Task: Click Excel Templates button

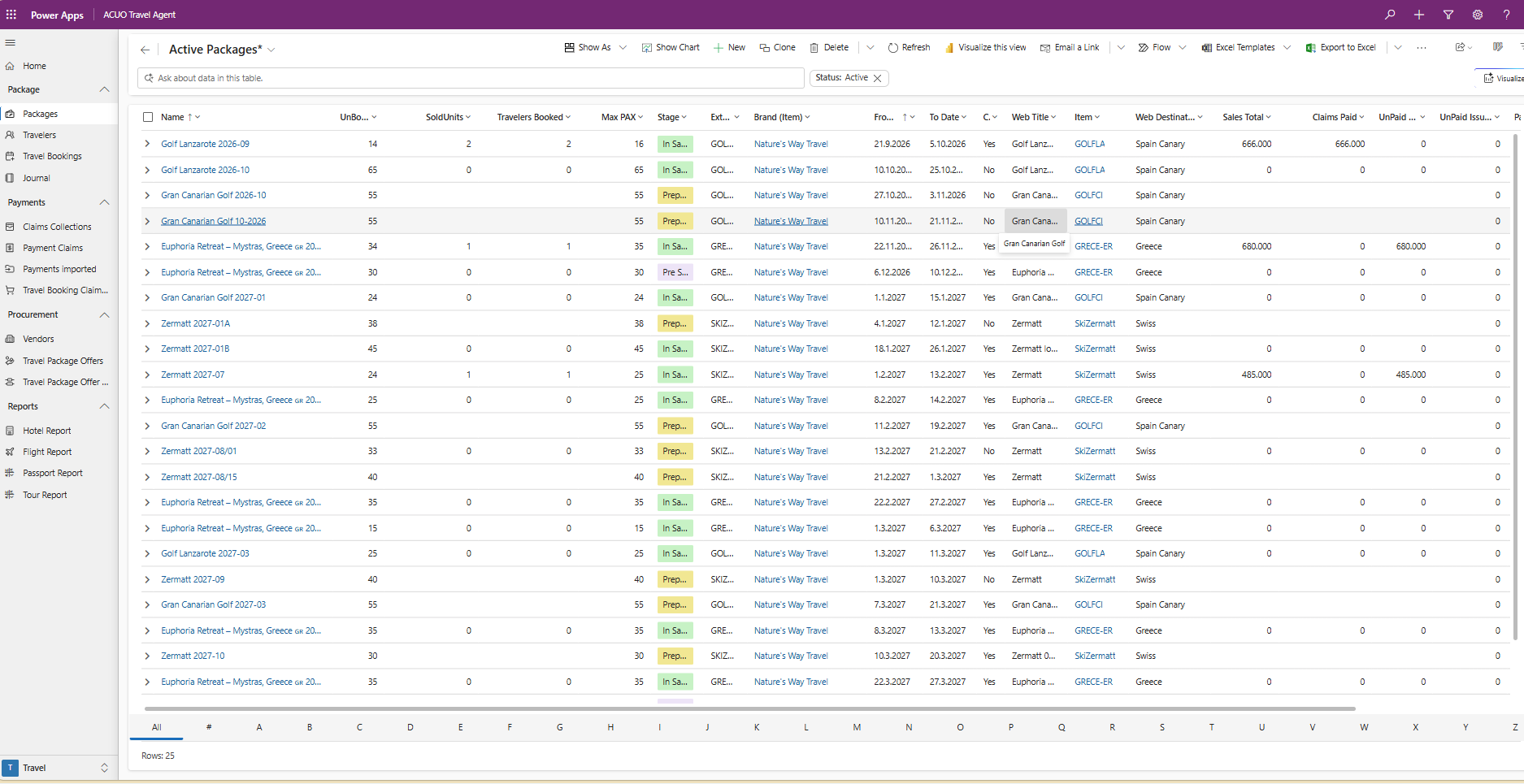Action: tap(1238, 48)
